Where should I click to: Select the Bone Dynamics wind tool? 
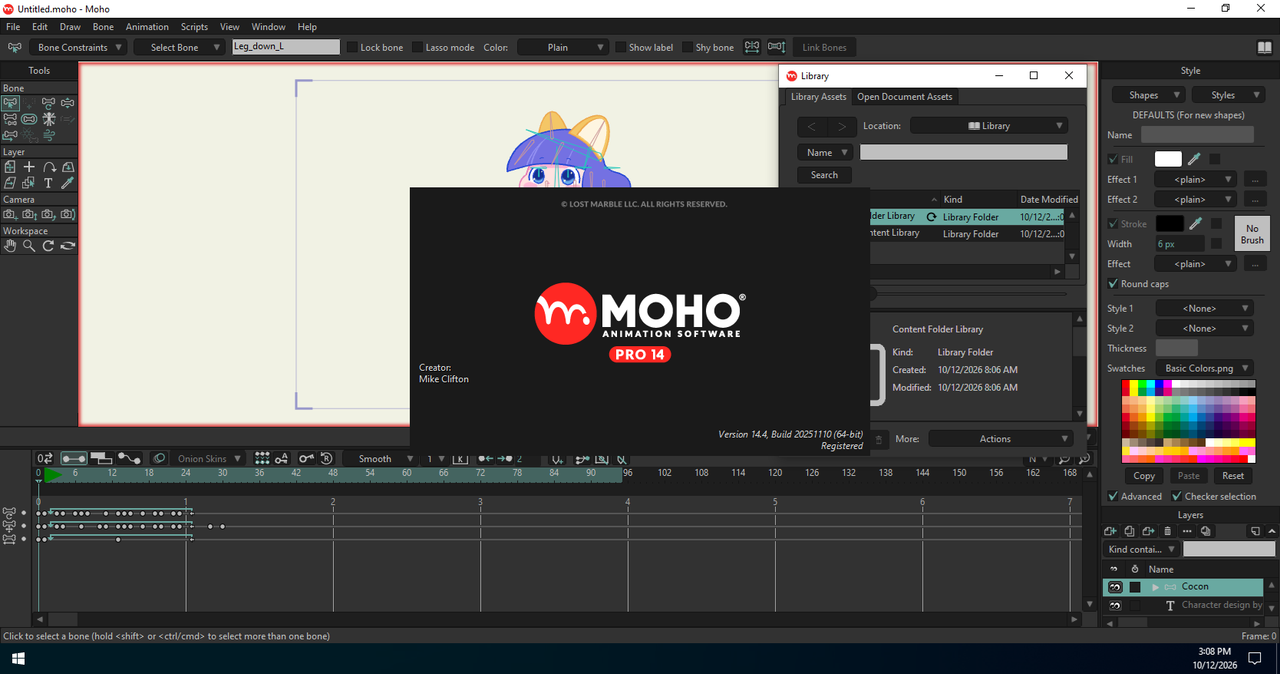pos(49,133)
